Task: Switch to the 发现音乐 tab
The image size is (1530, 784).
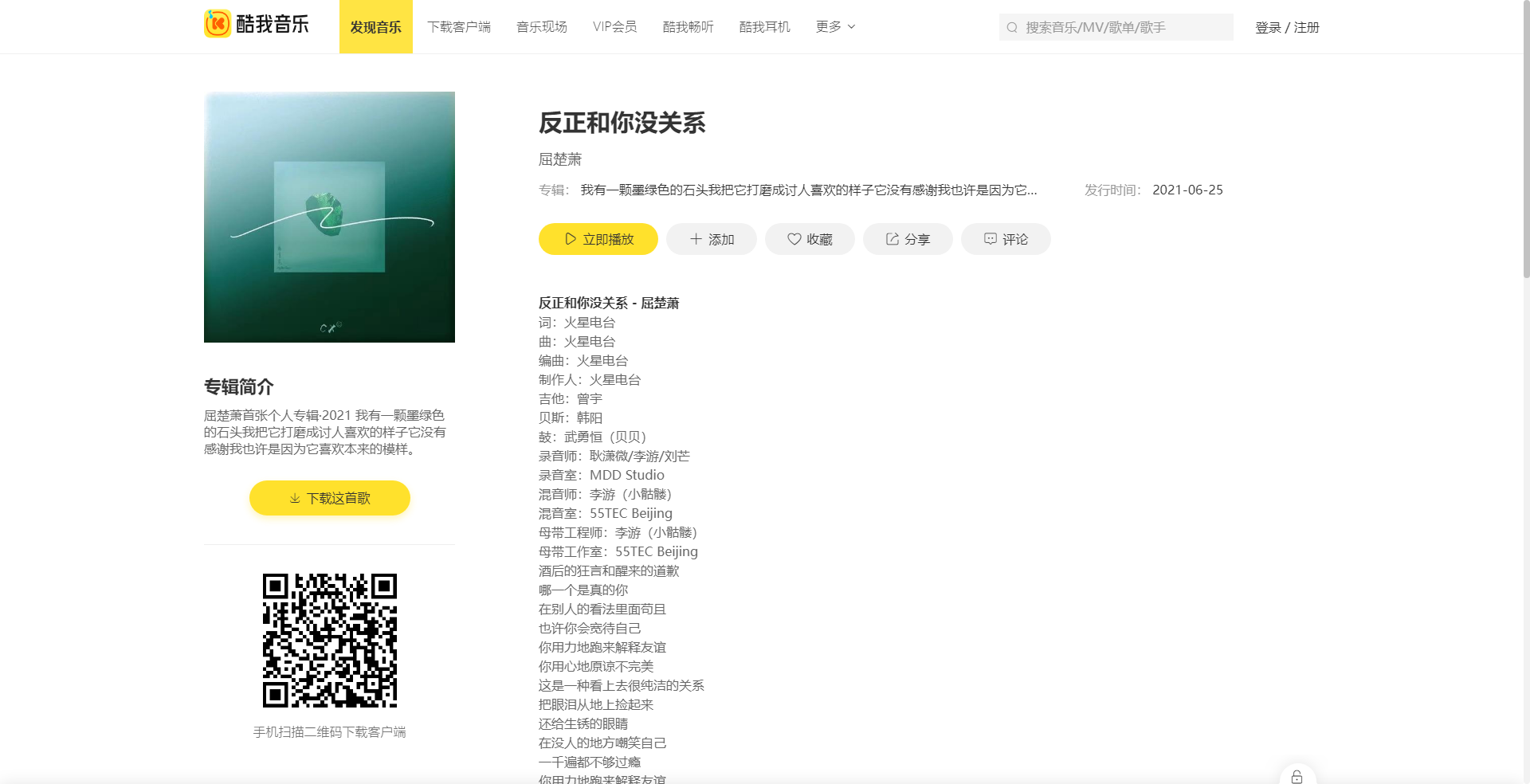Action: 375,26
